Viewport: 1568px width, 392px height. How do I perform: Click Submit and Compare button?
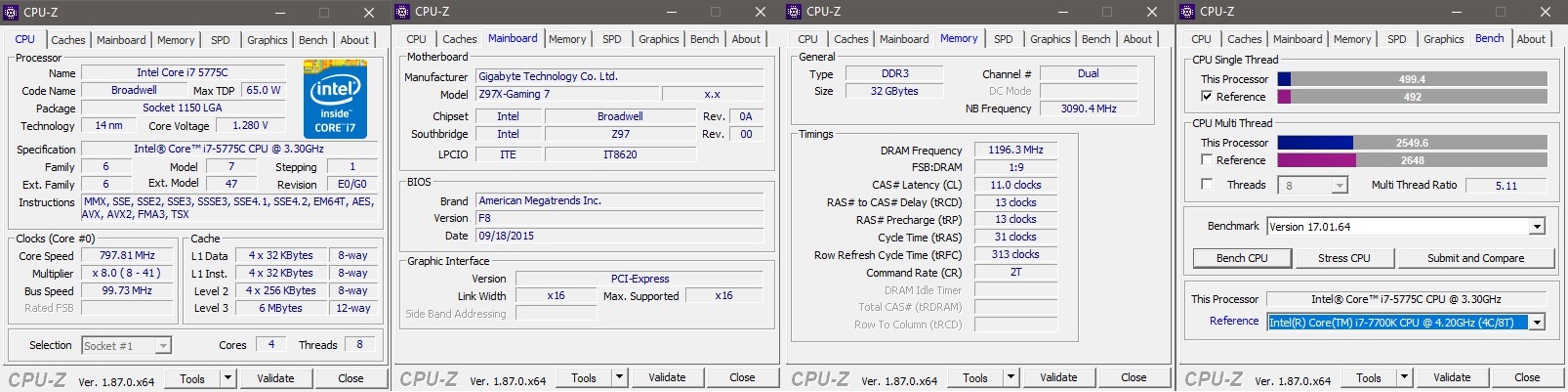pyautogui.click(x=1475, y=258)
